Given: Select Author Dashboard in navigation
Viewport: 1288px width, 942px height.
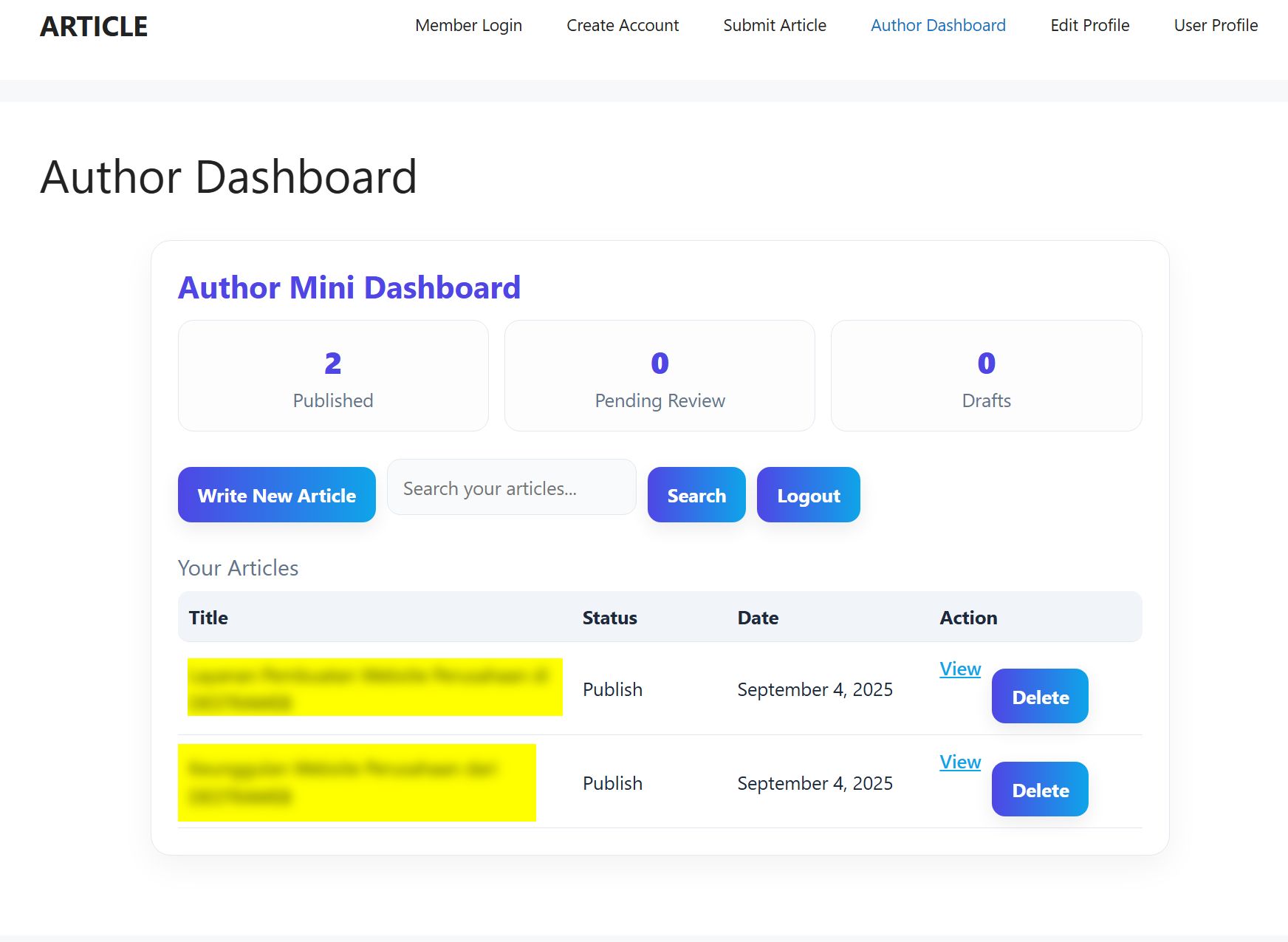Looking at the screenshot, I should click(x=938, y=25).
